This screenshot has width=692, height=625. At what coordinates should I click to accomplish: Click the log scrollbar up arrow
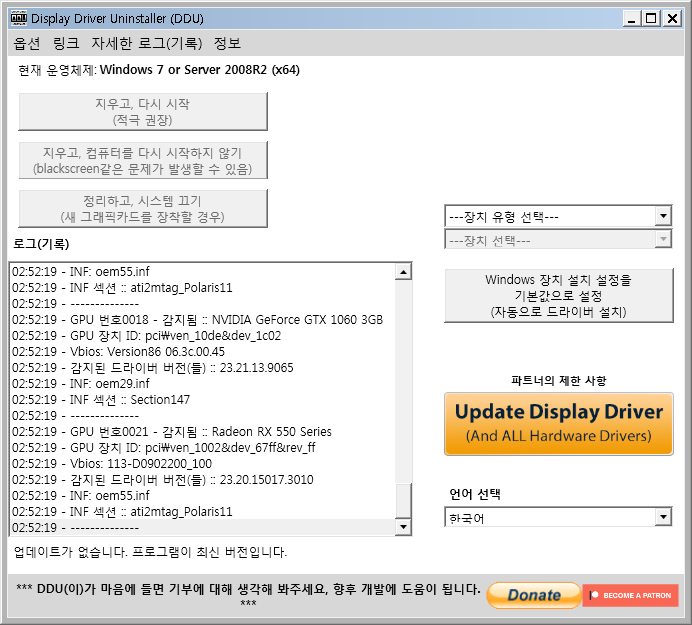(x=403, y=272)
